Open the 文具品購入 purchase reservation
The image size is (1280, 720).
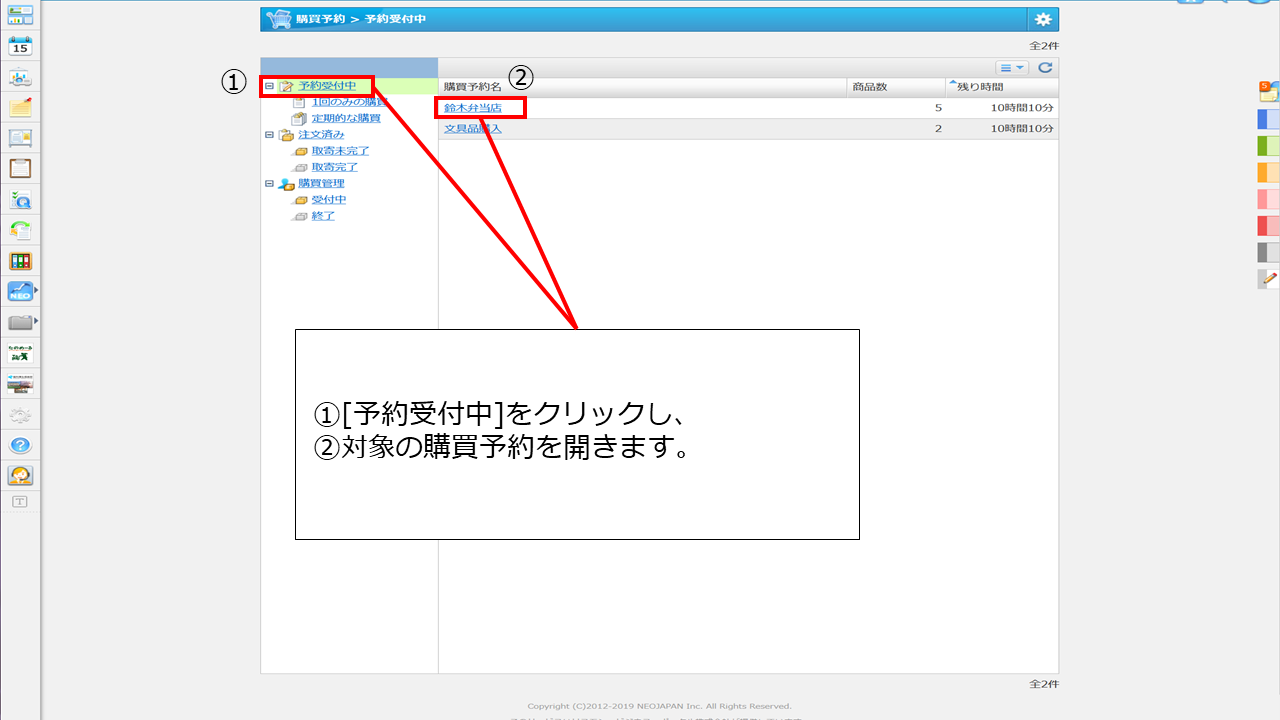coord(472,129)
